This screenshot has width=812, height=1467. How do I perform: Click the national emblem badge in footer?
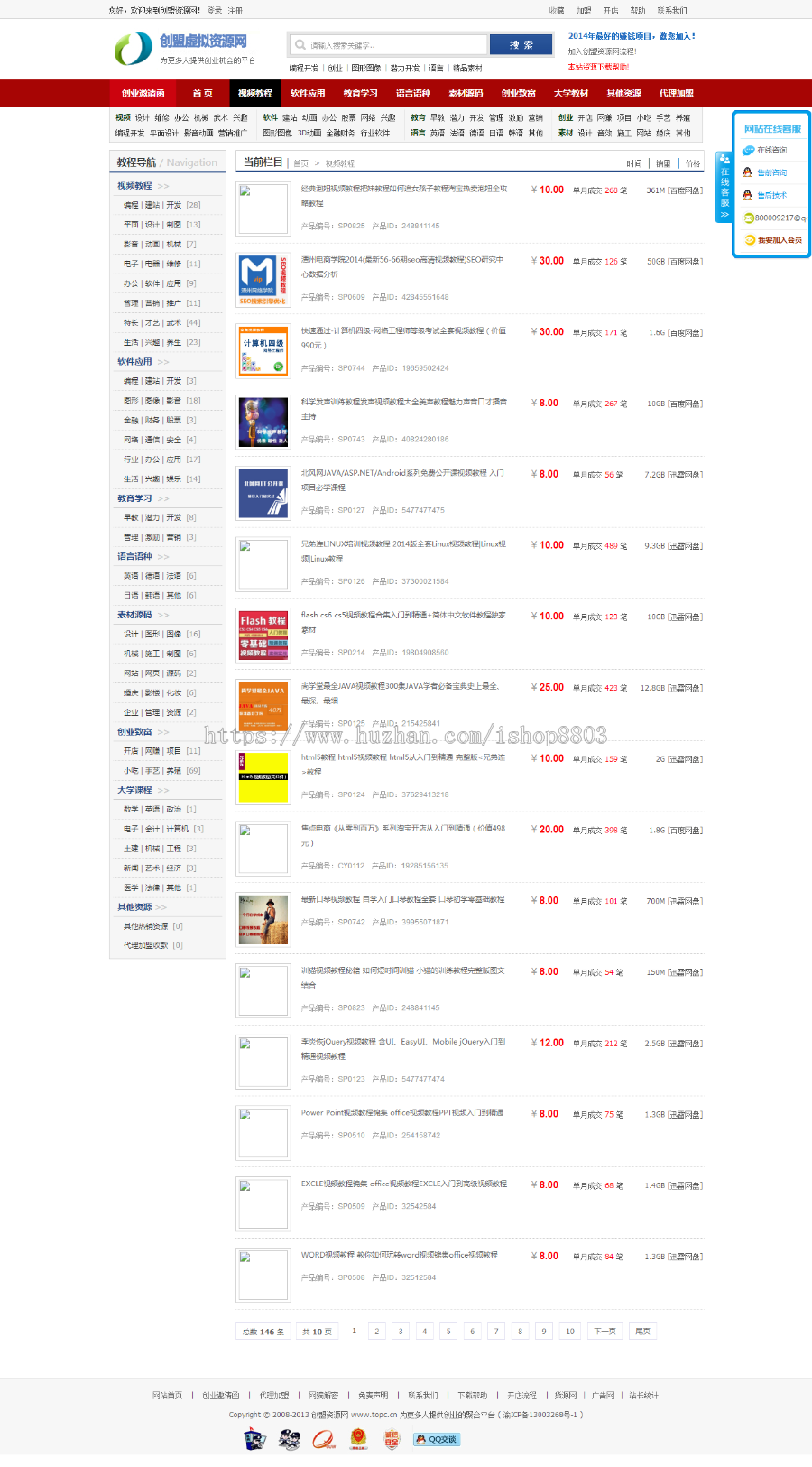coord(358,1439)
